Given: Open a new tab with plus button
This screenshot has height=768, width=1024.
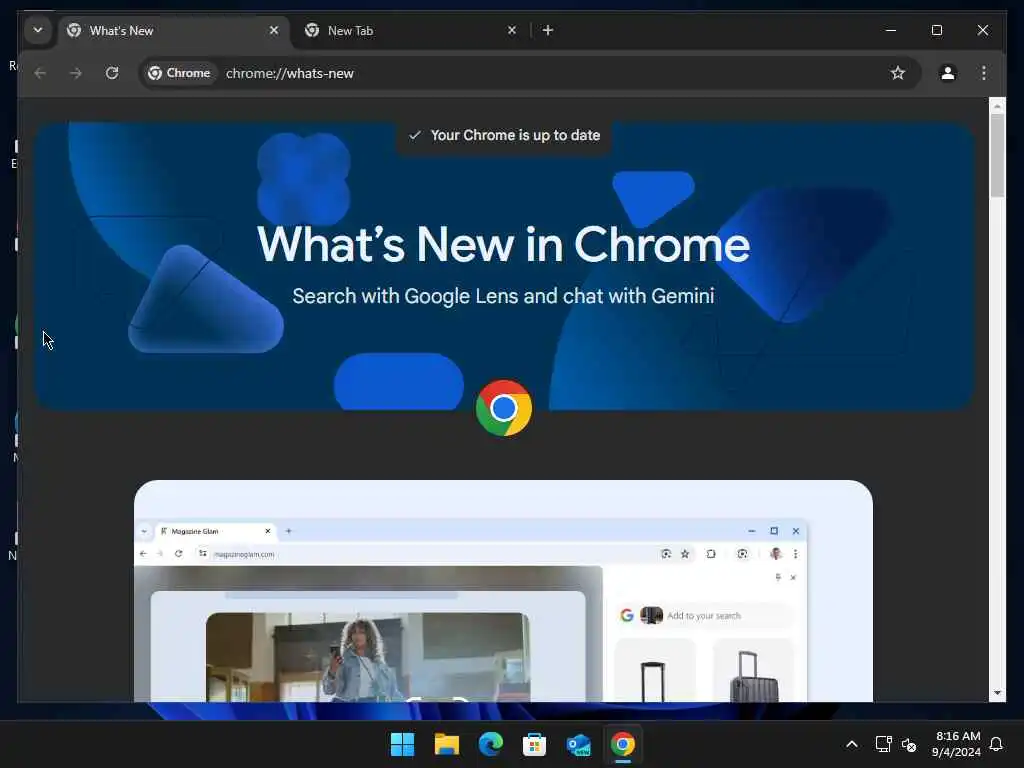Looking at the screenshot, I should (x=548, y=30).
